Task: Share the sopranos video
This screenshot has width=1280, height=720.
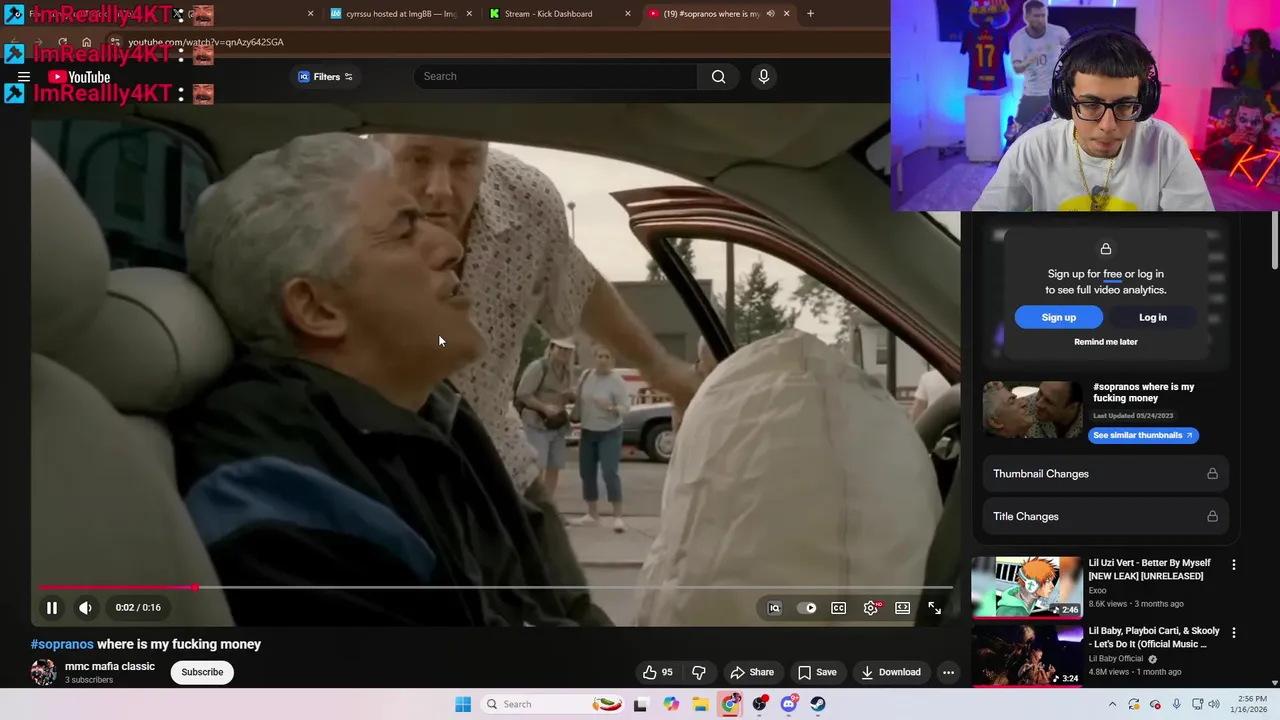Action: (752, 672)
